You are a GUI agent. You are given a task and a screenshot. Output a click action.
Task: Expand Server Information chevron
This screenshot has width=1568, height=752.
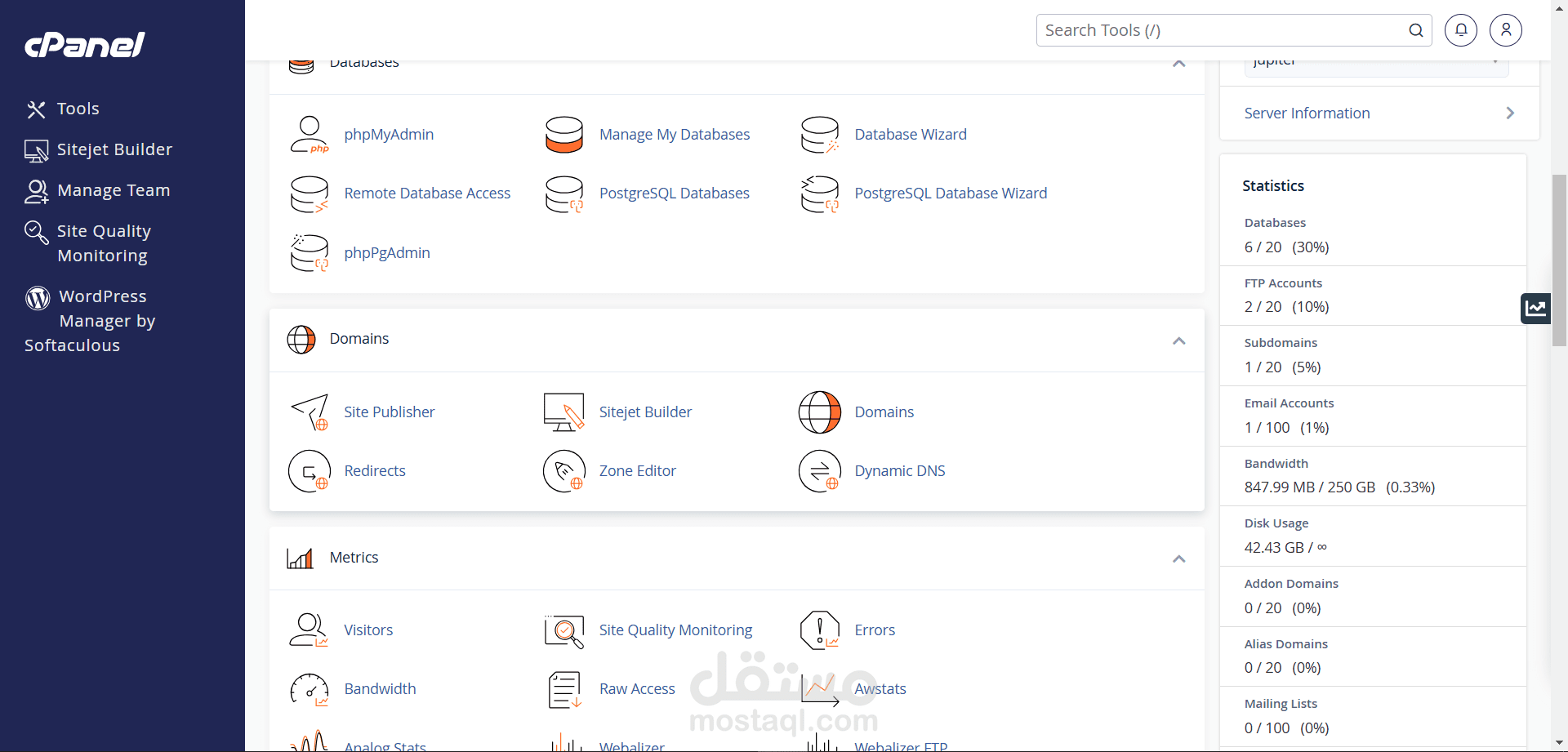[1510, 113]
